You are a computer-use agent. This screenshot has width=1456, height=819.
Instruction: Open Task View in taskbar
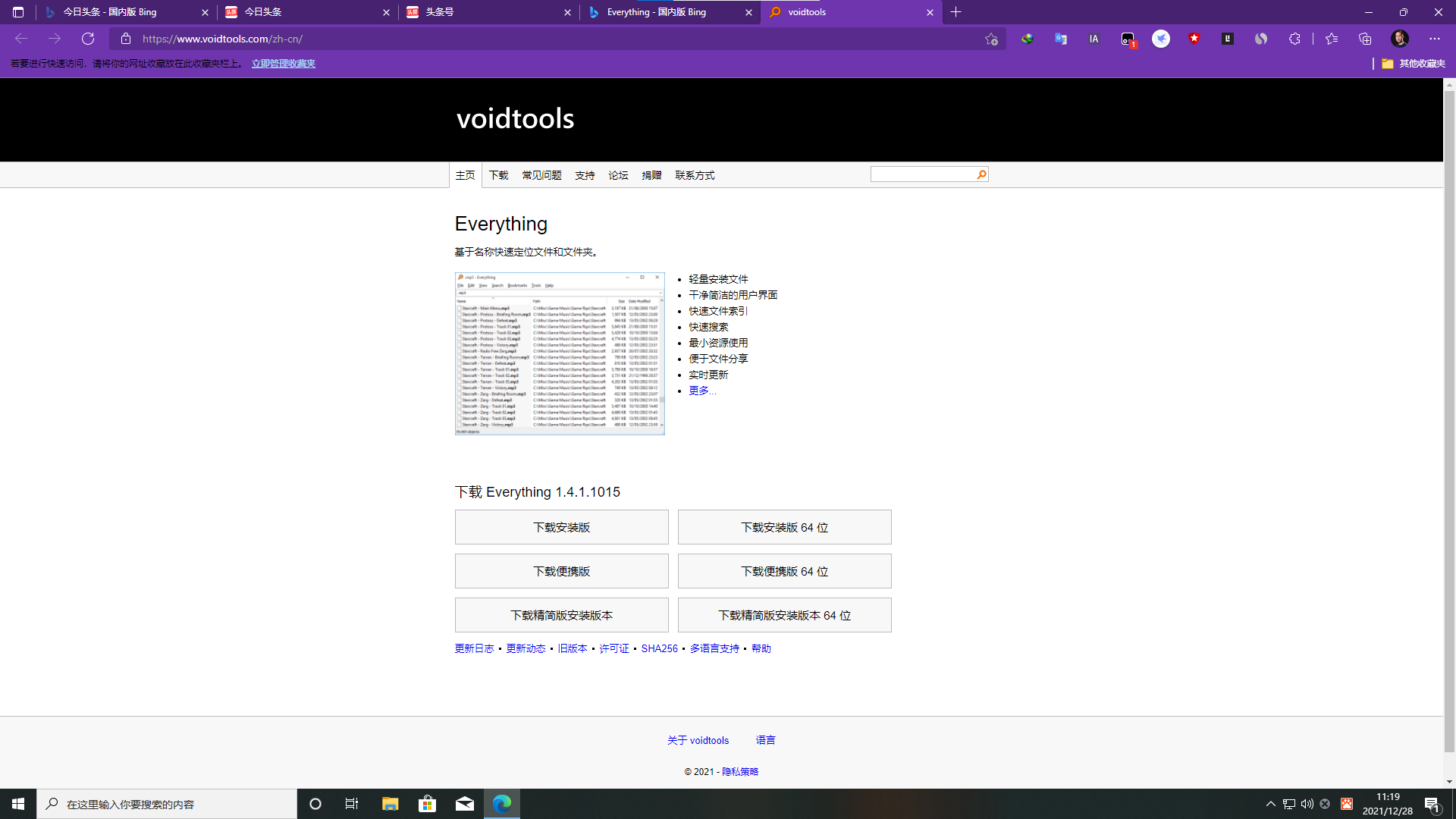352,804
